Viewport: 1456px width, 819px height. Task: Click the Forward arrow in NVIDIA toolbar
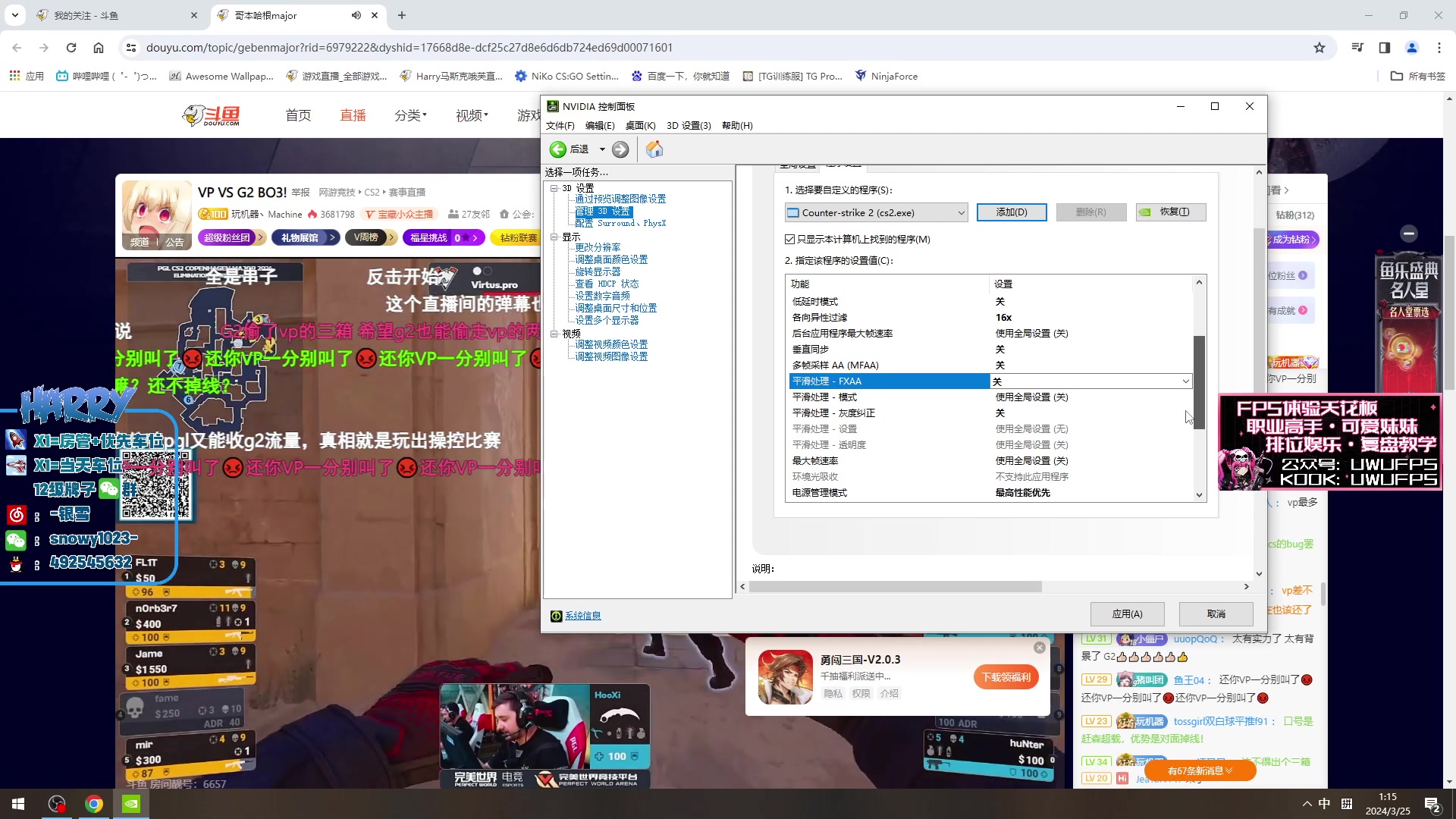coord(620,149)
